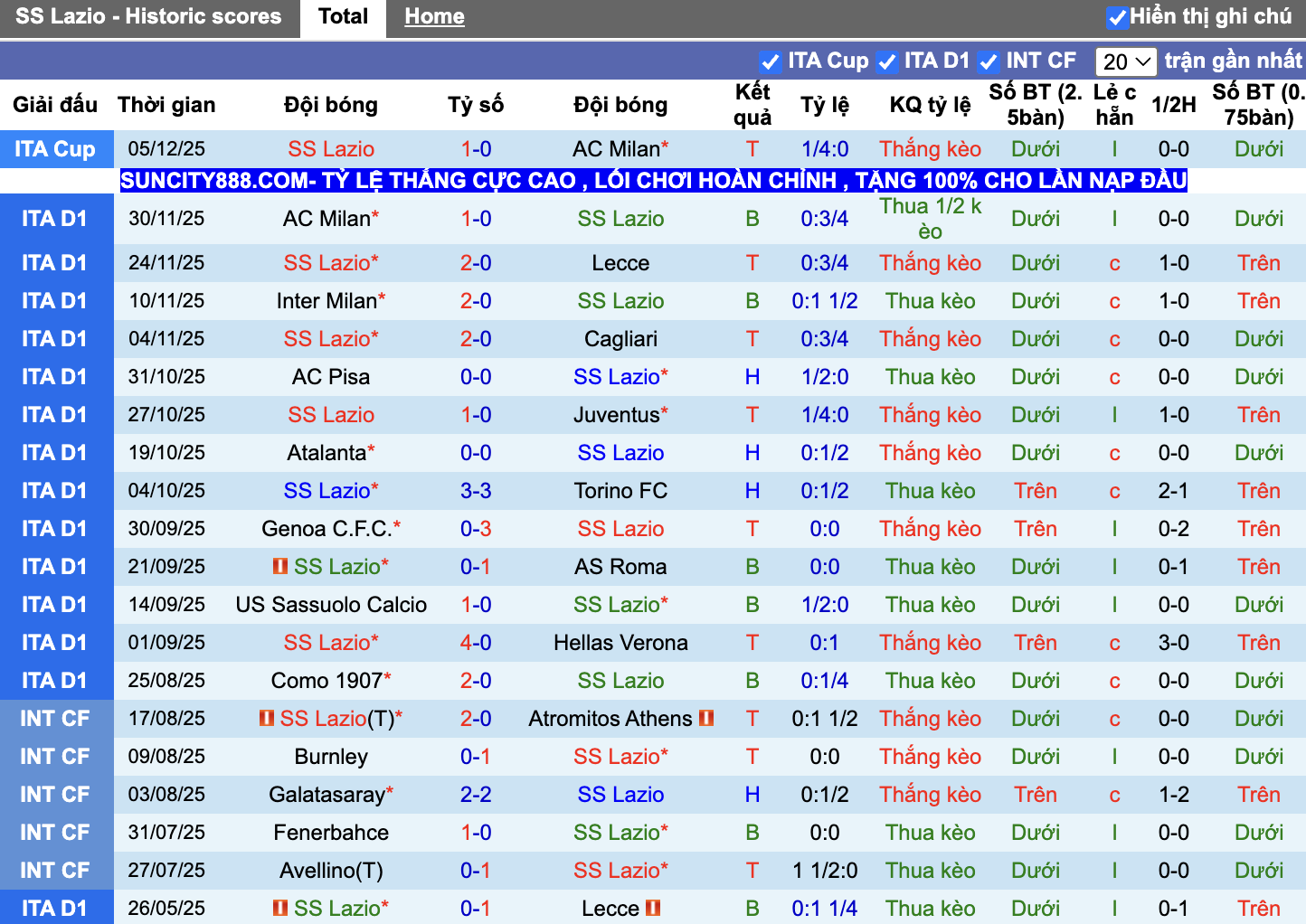1306x924 pixels.
Task: Click the 1/4:0 odds in the 05/12/25 row
Action: click(x=825, y=149)
